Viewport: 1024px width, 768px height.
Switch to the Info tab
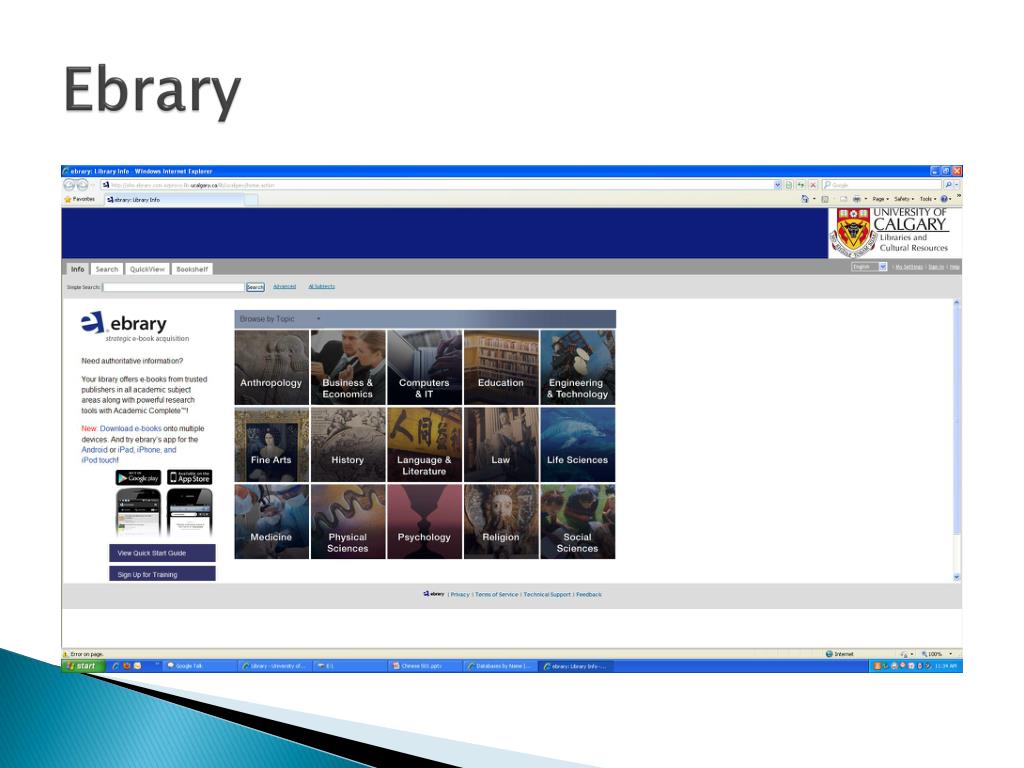[77, 269]
